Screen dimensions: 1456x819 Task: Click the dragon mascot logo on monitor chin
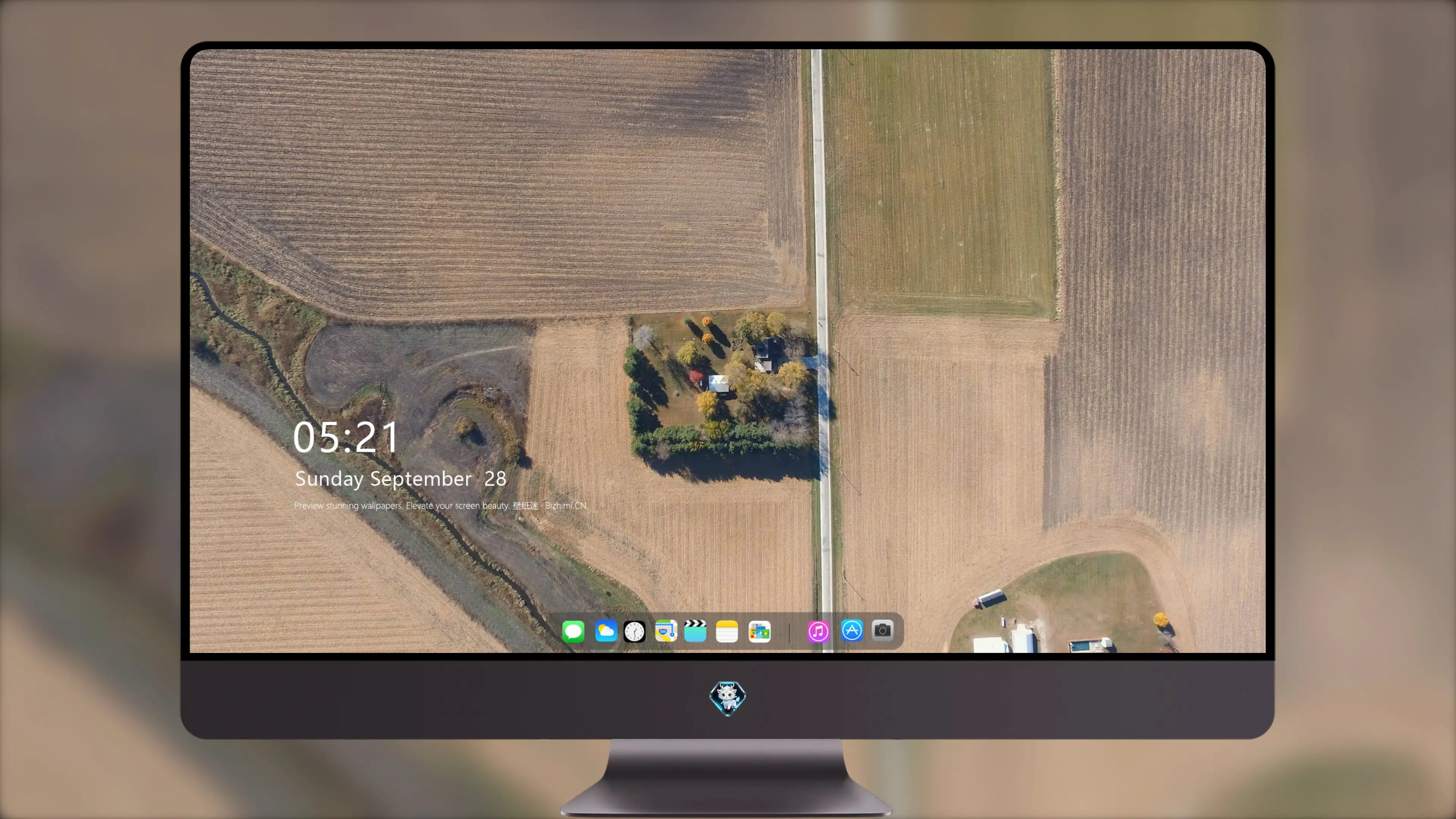(x=728, y=698)
